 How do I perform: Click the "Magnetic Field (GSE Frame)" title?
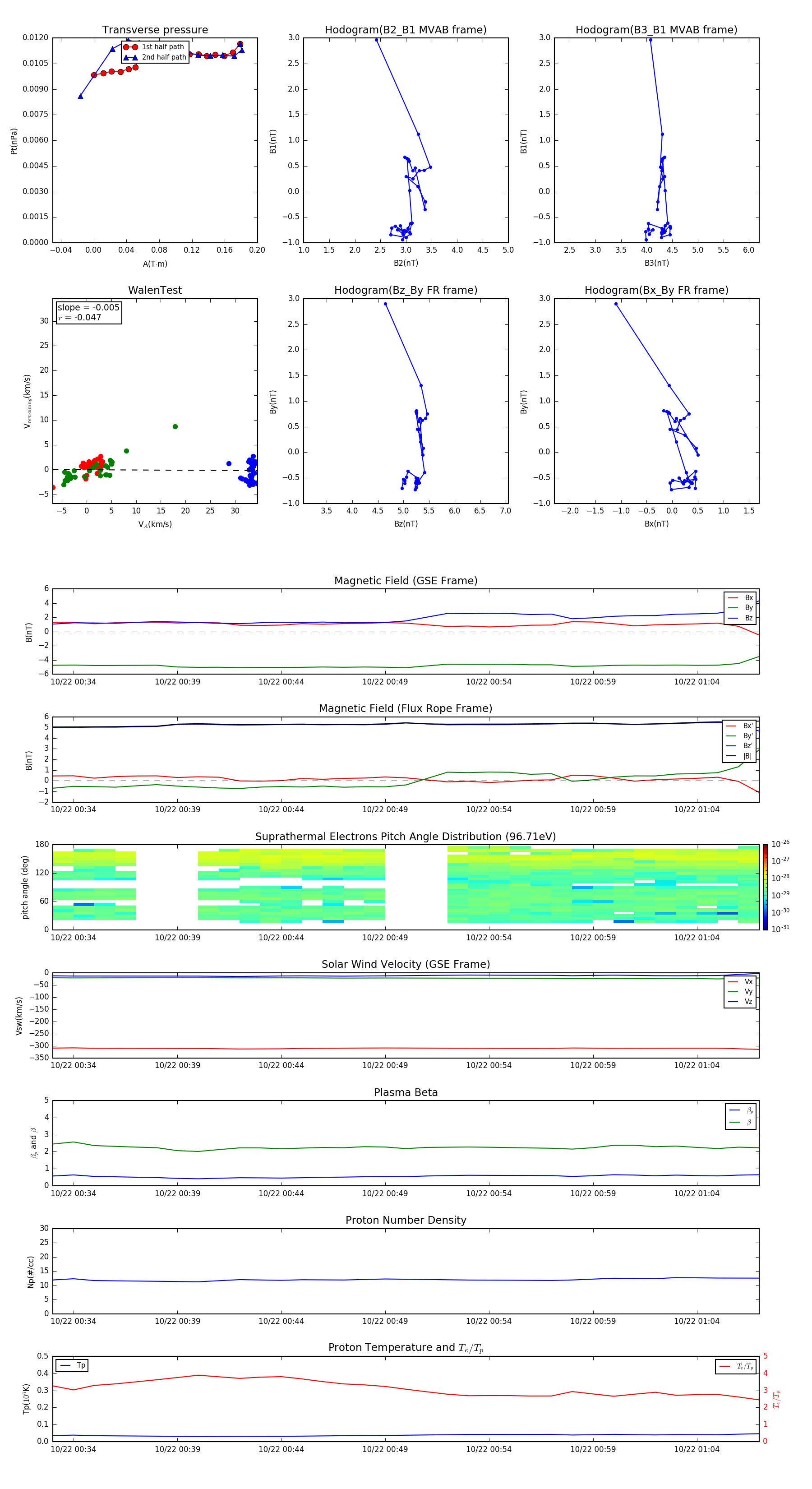point(406,581)
